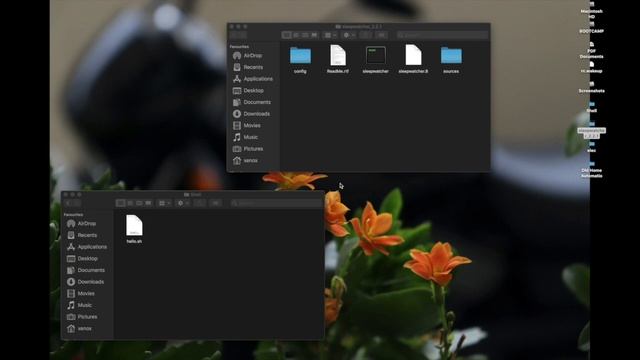Switch Shell window to list view
This screenshot has height=360, width=640.
click(130, 203)
